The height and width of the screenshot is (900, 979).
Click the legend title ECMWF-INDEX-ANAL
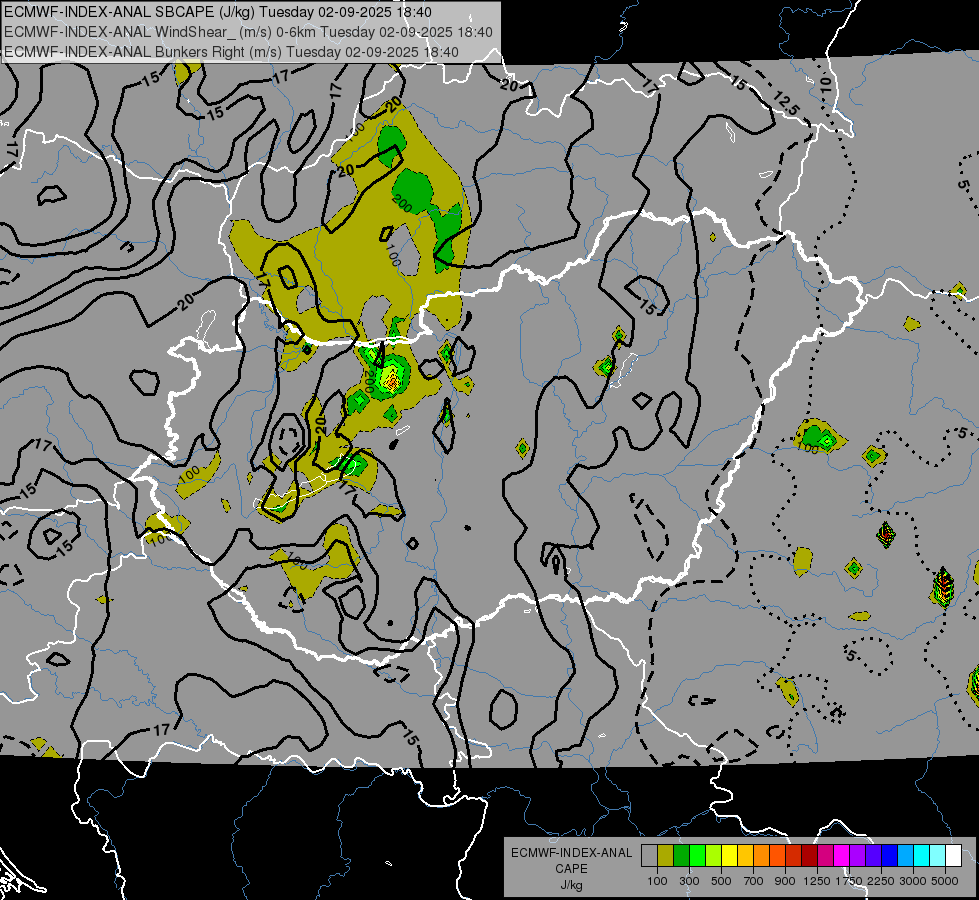(x=572, y=853)
